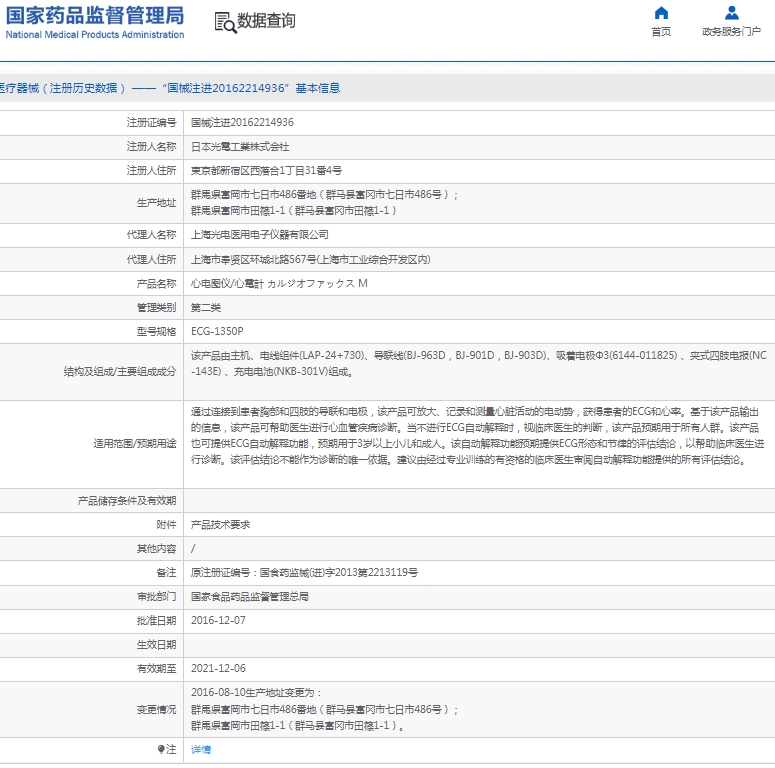Click the 备注 row label
The height and width of the screenshot is (768, 775).
click(166, 572)
